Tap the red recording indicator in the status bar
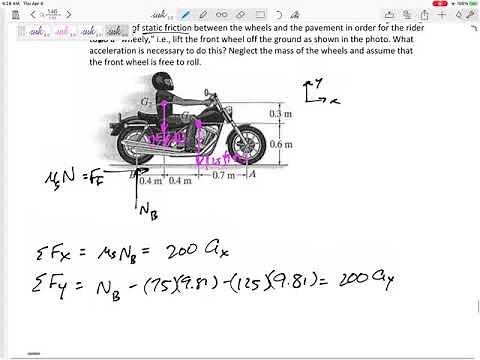 tap(440, 3)
